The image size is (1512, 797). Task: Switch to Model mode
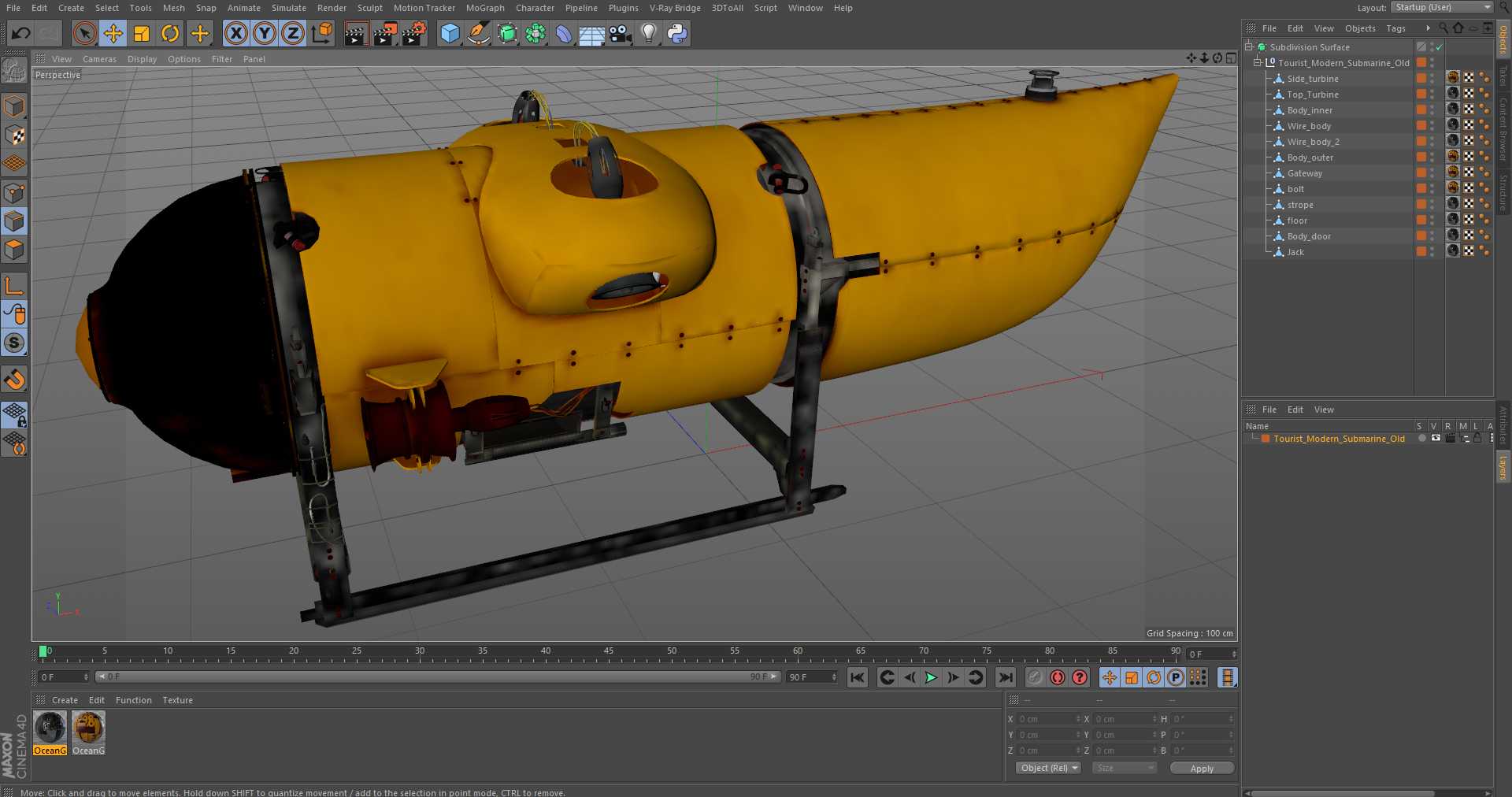pyautogui.click(x=14, y=106)
